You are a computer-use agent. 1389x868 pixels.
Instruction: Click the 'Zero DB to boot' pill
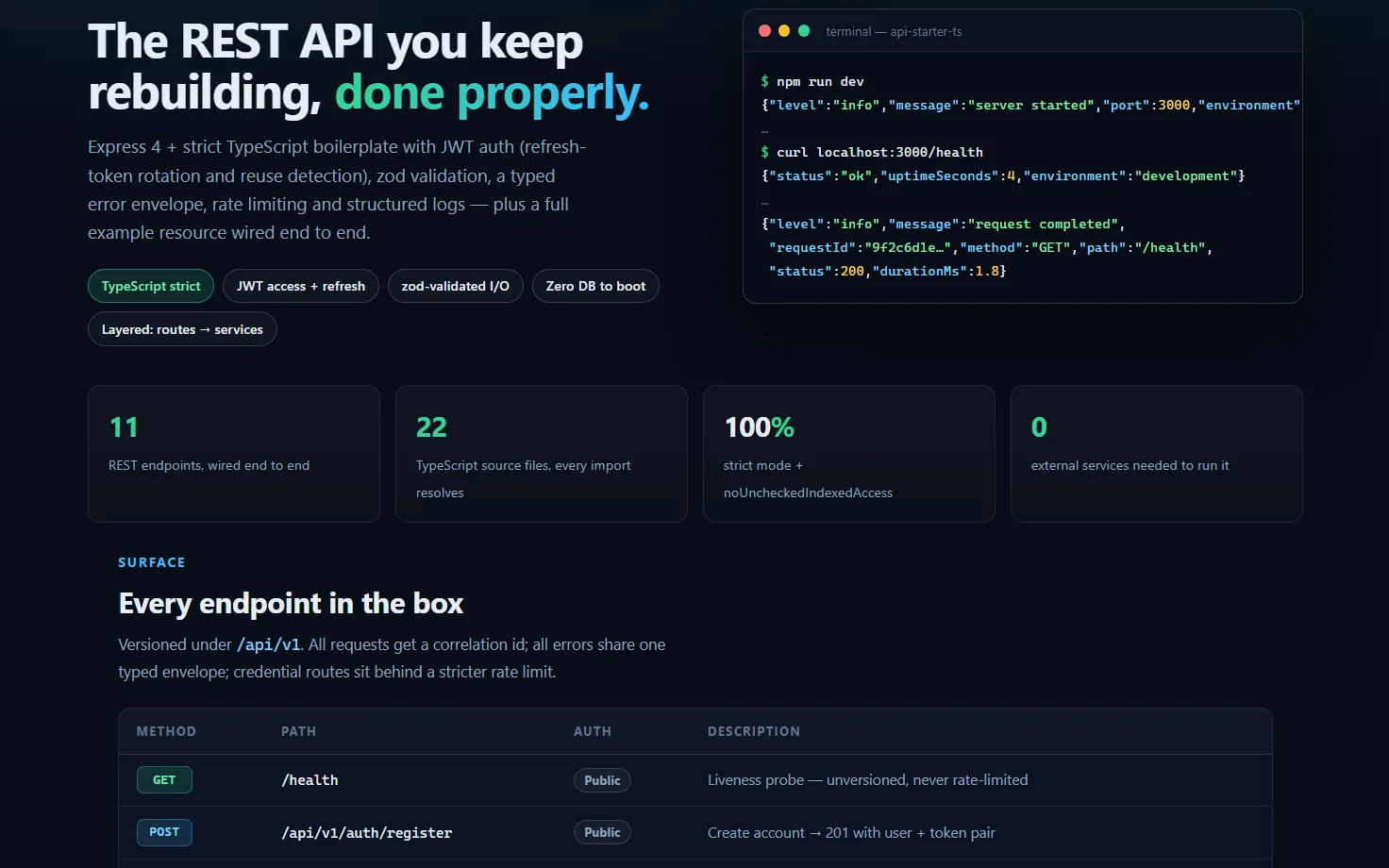point(595,286)
